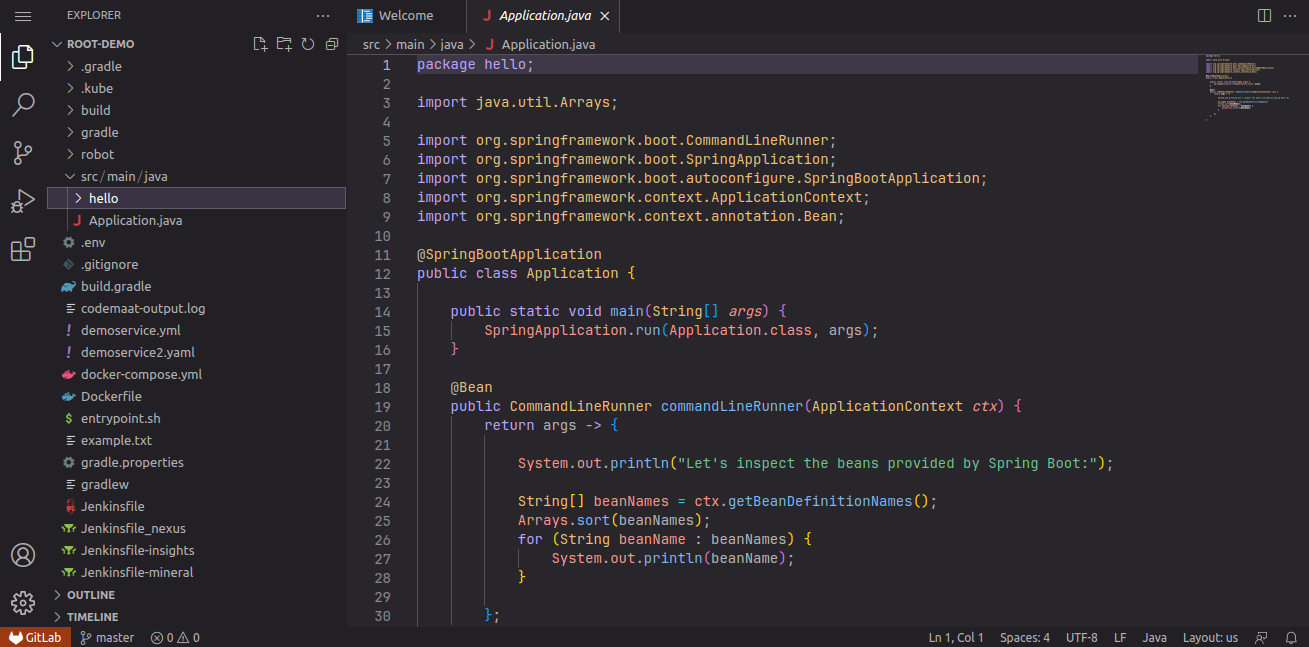The image size is (1309, 647).
Task: Click the New File icon in Explorer
Action: click(x=260, y=44)
